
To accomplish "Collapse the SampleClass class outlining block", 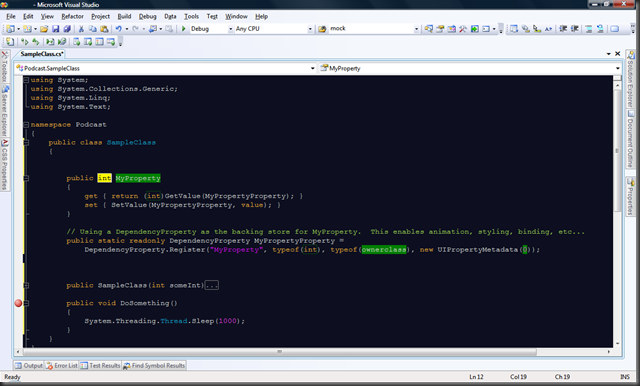I will (x=26, y=142).
